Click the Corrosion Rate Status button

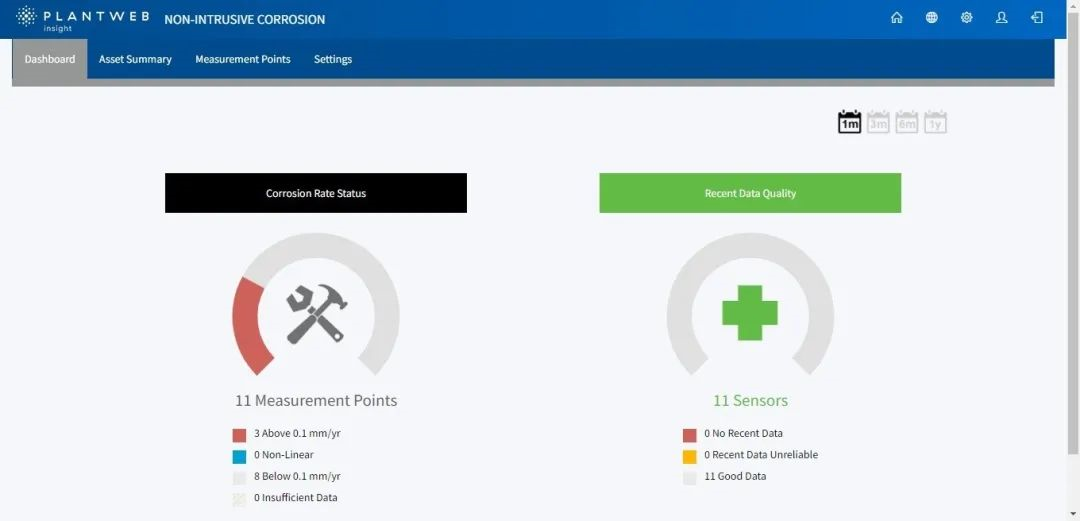316,193
